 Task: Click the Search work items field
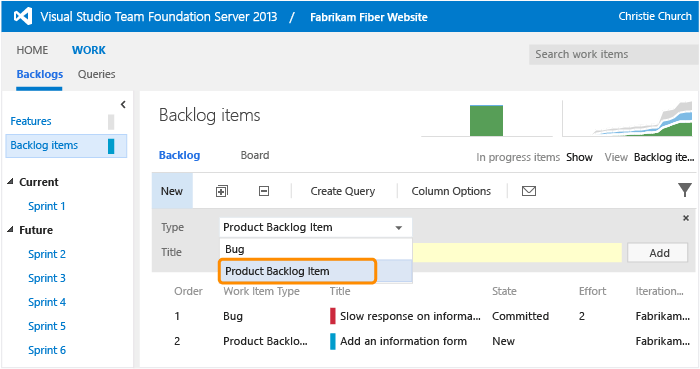614,54
